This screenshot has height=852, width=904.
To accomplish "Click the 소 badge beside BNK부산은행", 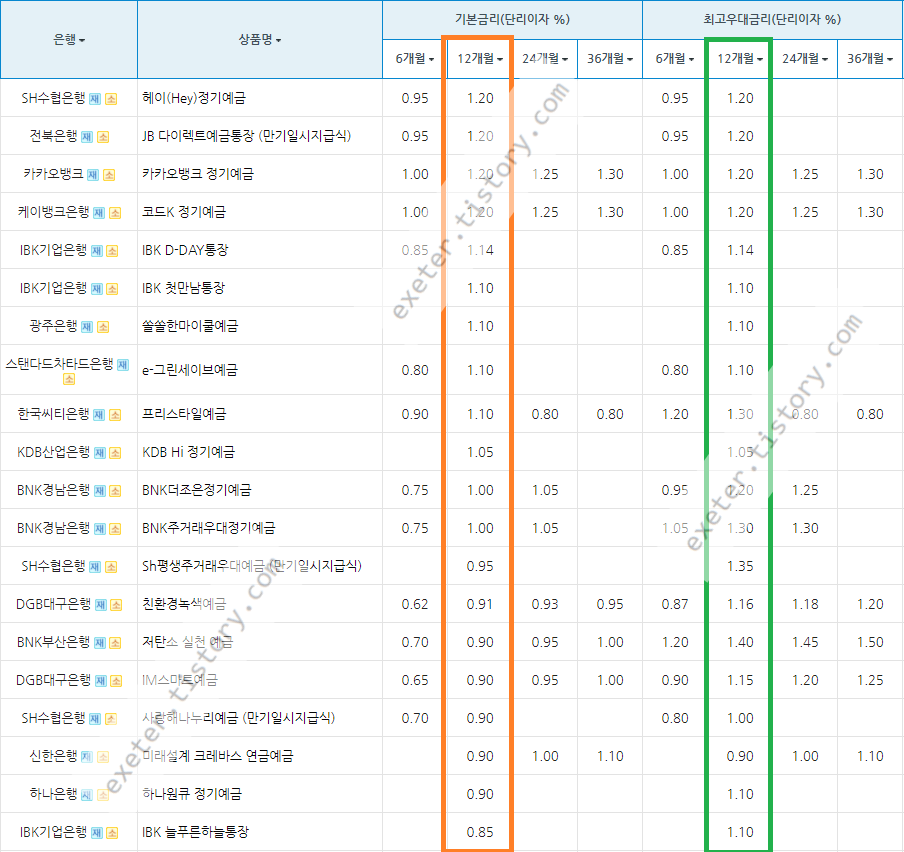I will pyautogui.click(x=115, y=643).
